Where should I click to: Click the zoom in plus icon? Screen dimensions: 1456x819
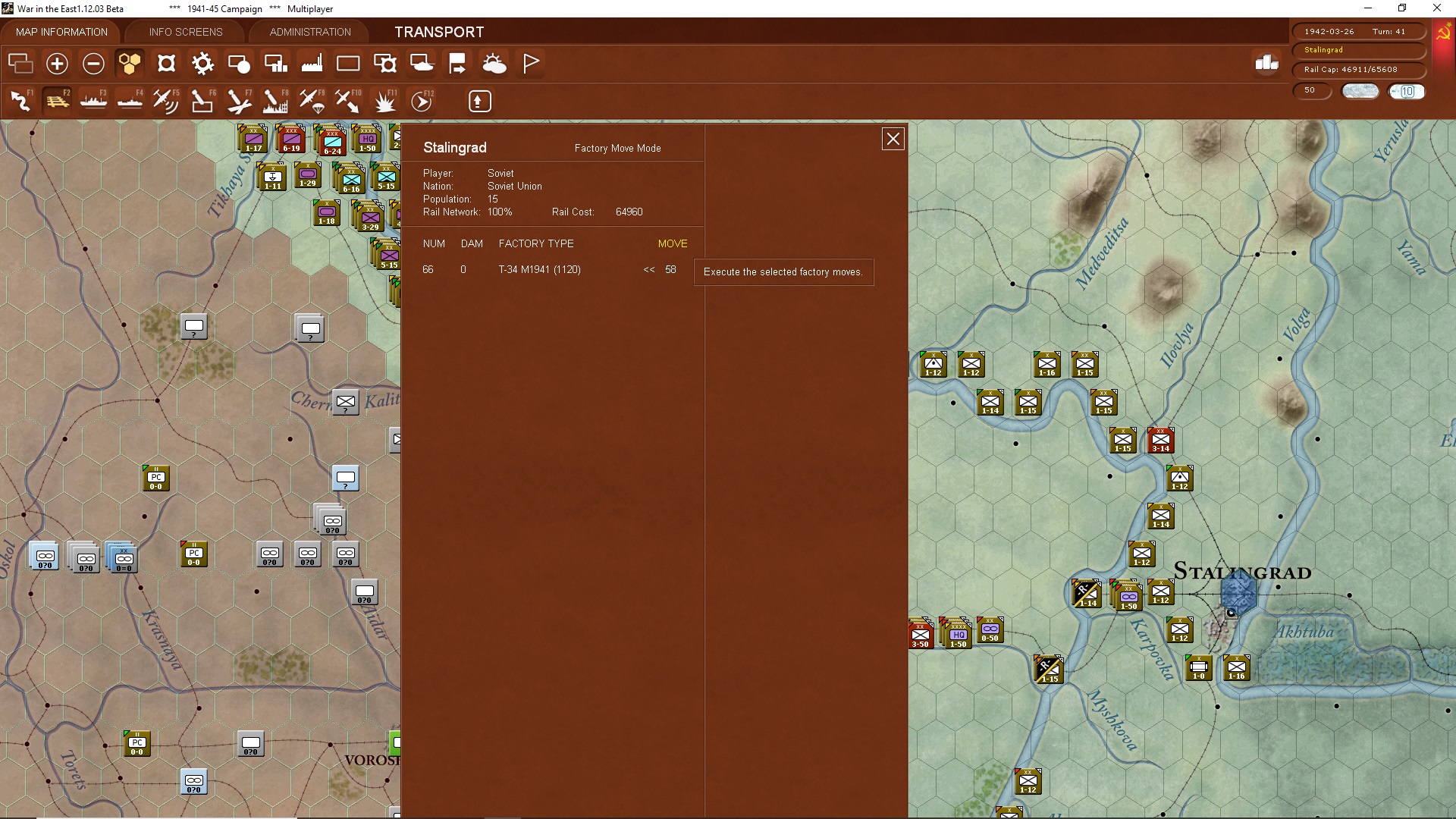(57, 64)
